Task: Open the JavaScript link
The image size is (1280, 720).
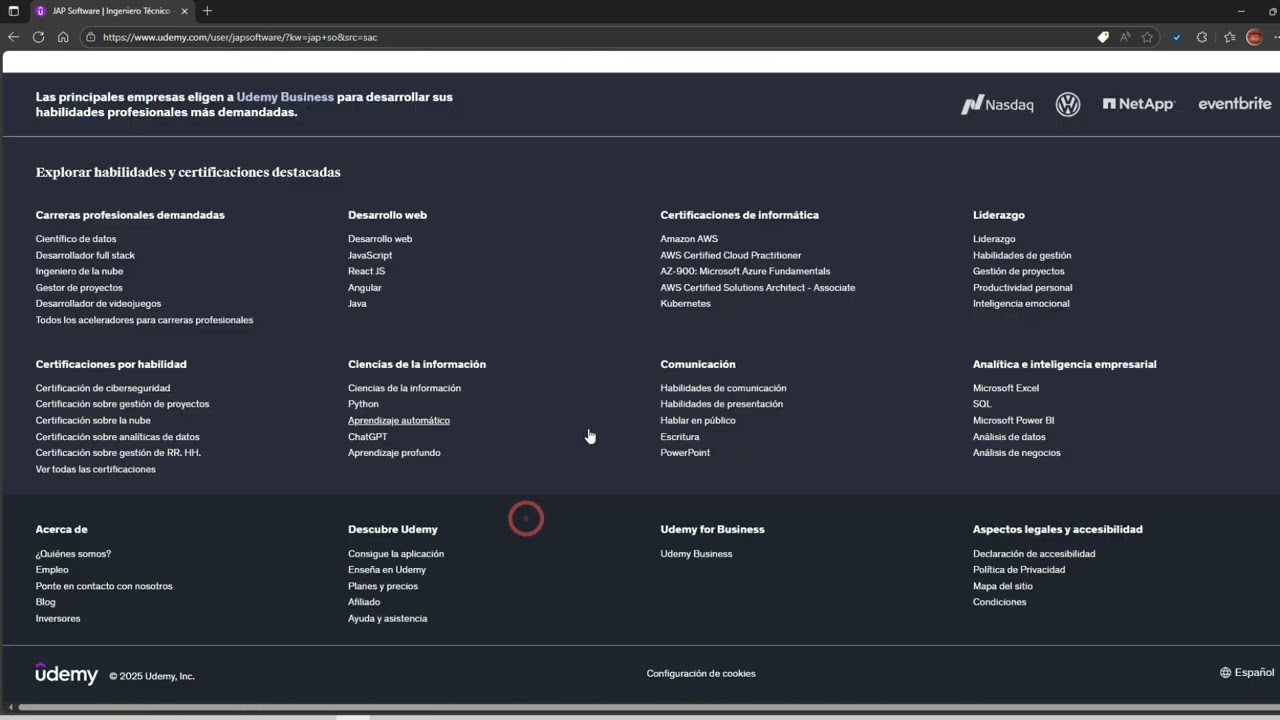Action: [x=370, y=255]
